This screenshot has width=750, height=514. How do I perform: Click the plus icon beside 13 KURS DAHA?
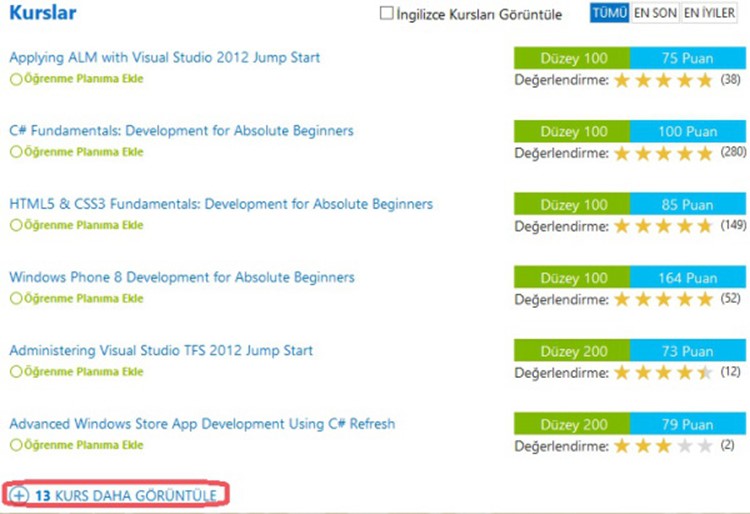(x=19, y=495)
